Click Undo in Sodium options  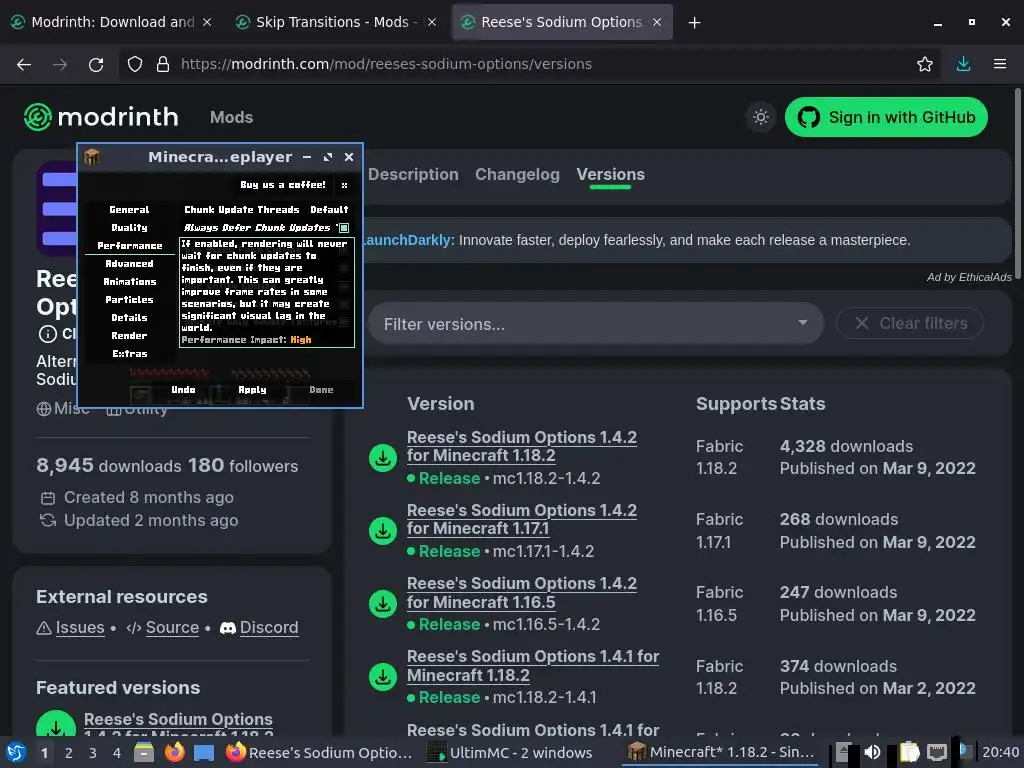pyautogui.click(x=183, y=390)
